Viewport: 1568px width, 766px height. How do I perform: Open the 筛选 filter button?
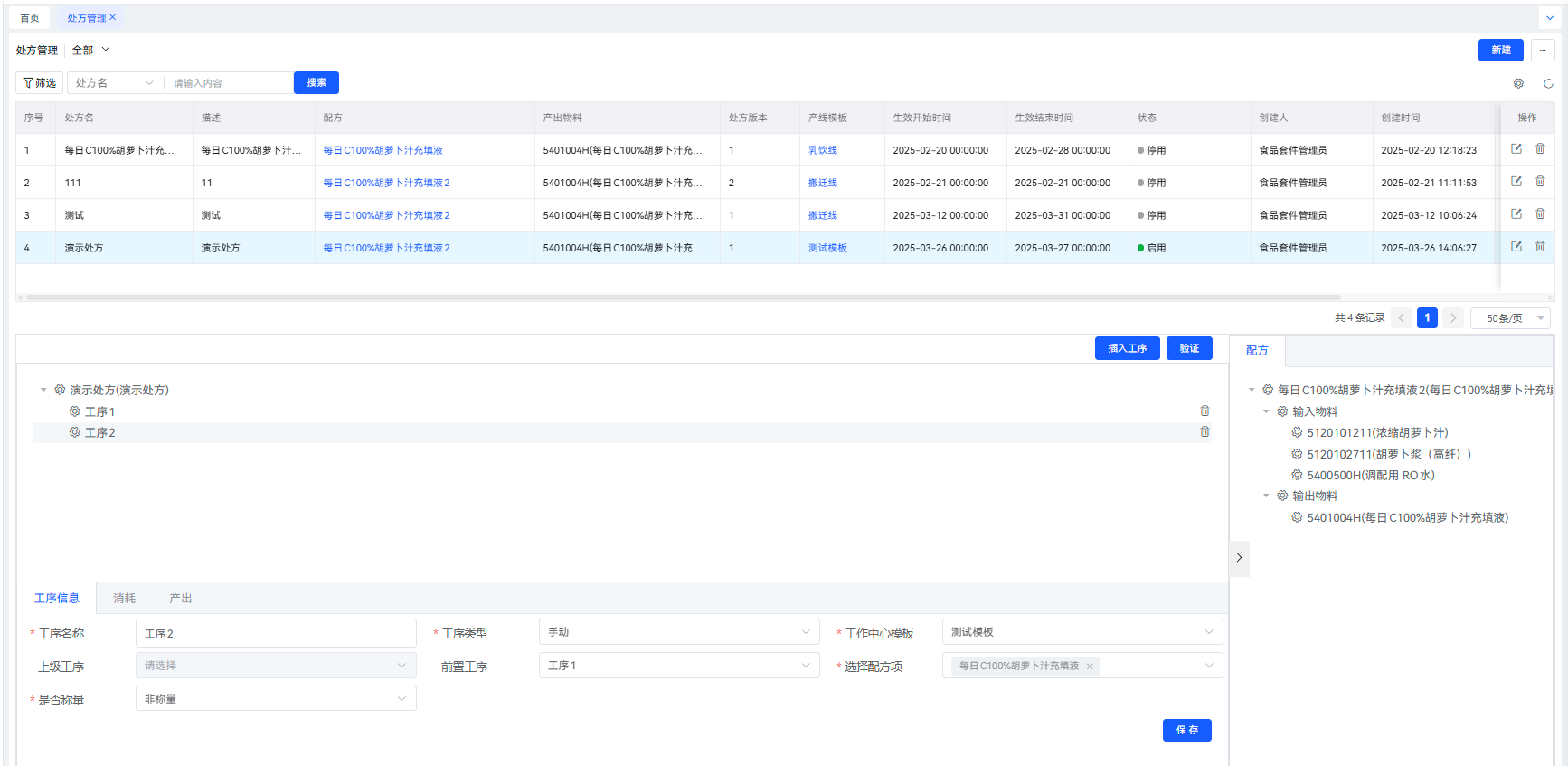click(40, 83)
